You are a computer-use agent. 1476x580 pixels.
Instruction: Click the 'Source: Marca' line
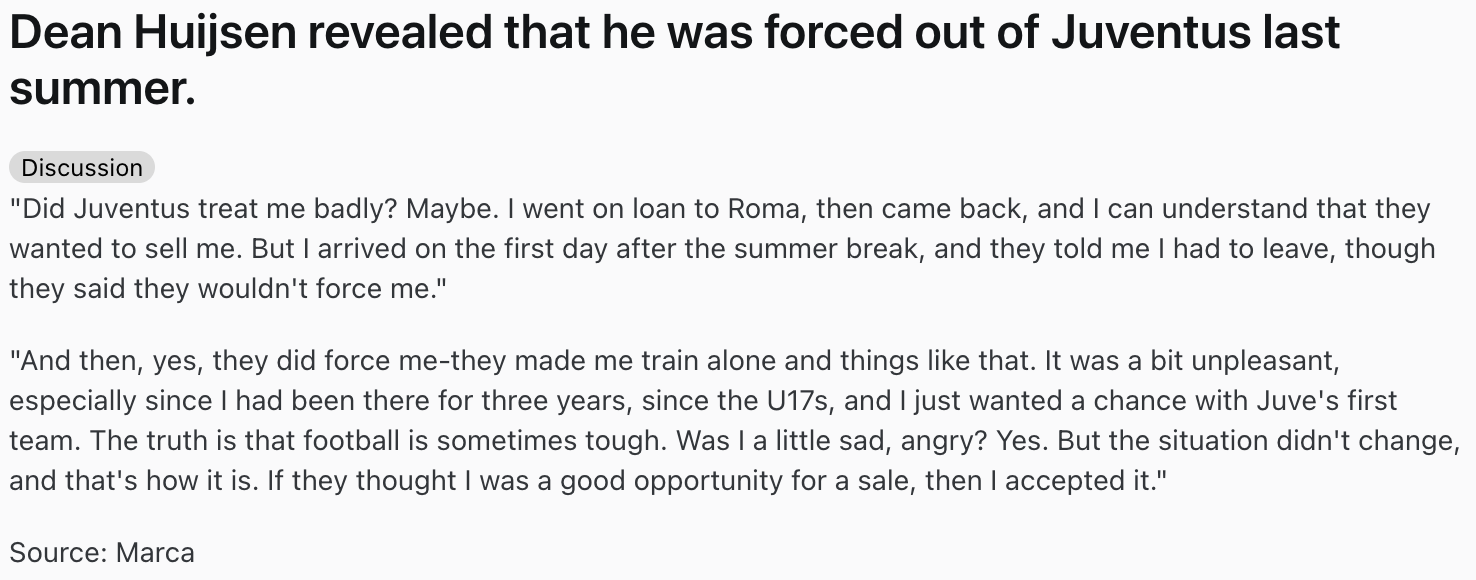[102, 552]
